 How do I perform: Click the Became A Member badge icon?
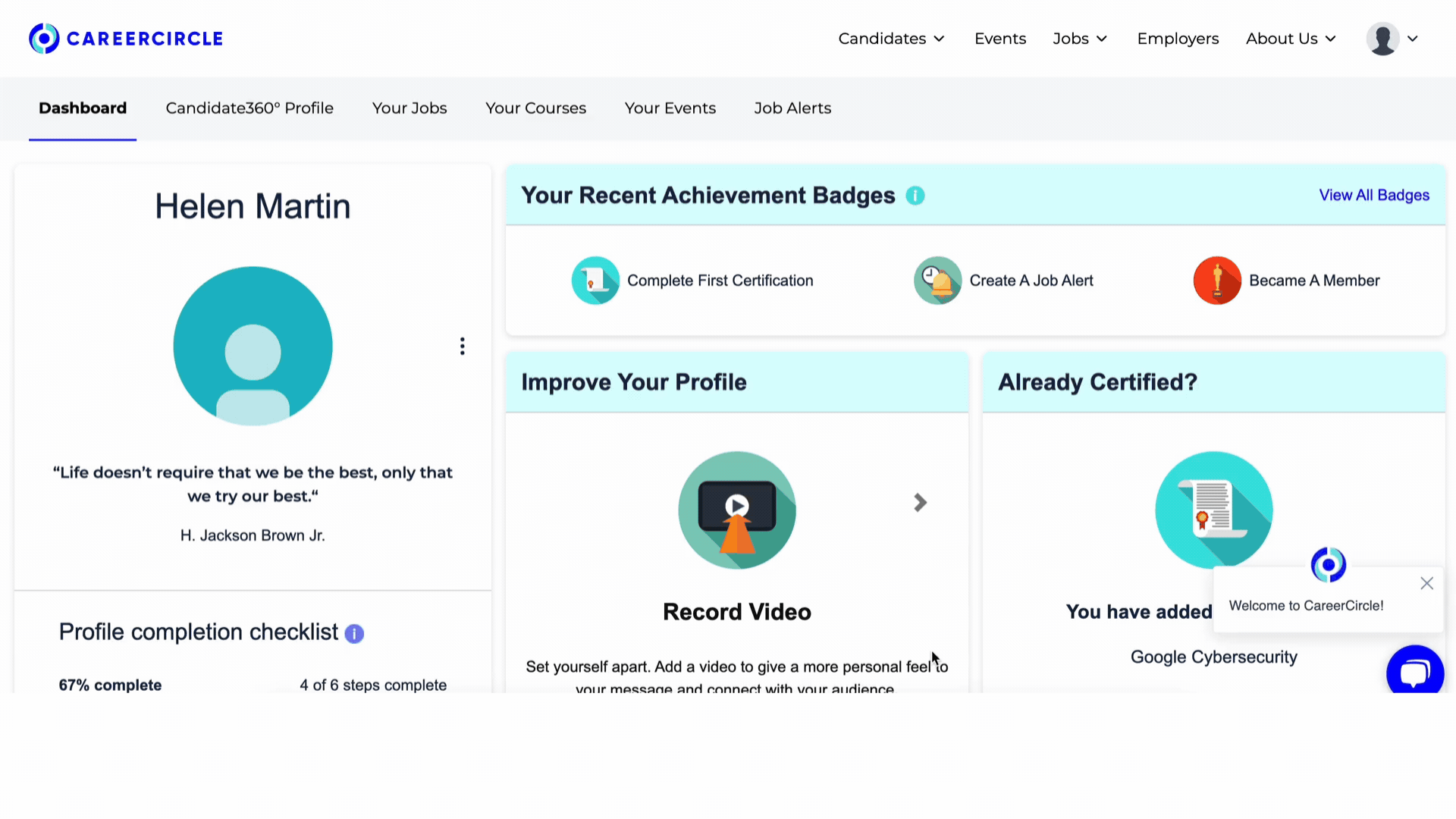coord(1218,280)
